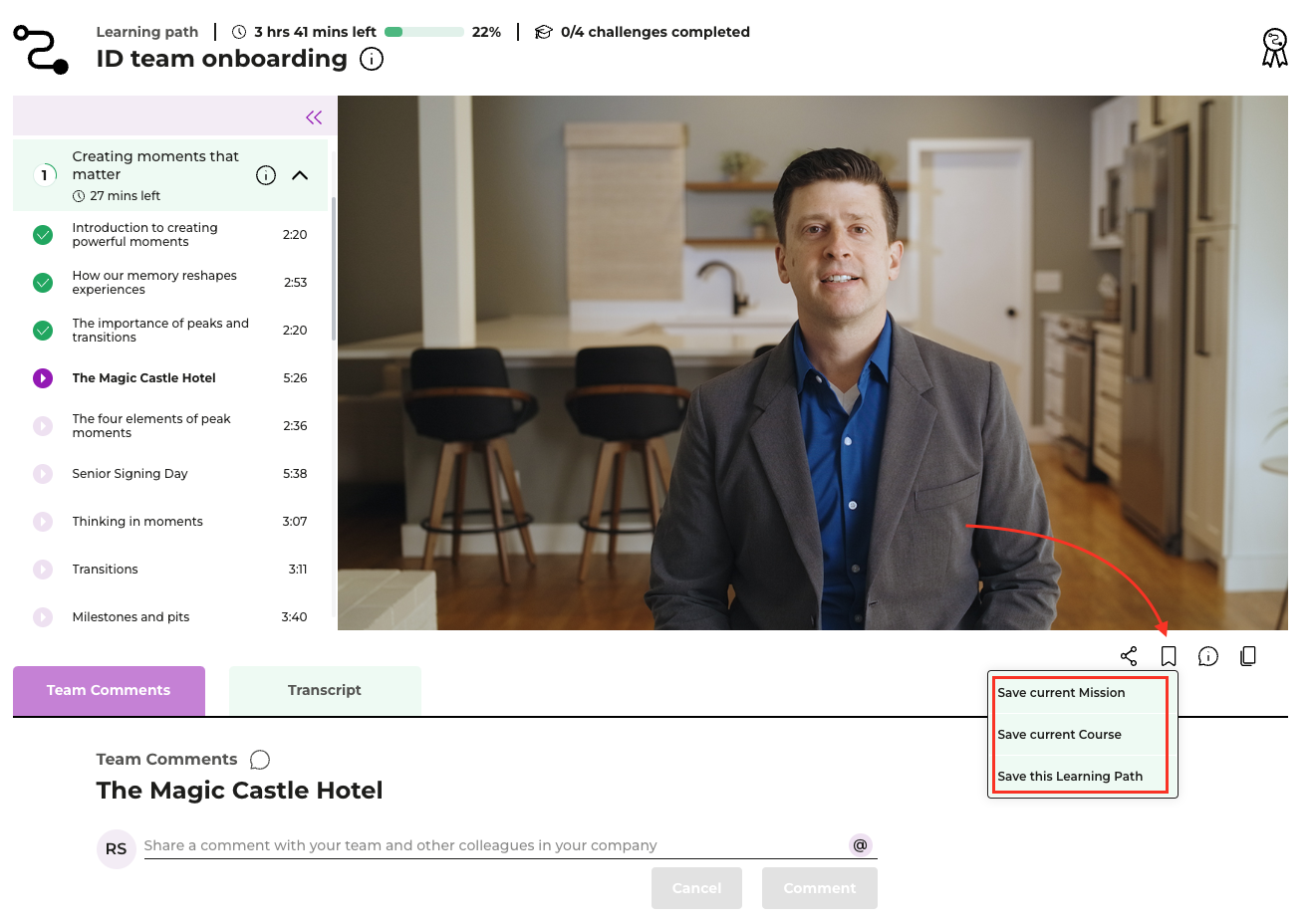Click the video player
The width and height of the screenshot is (1311, 924).
pos(813,362)
